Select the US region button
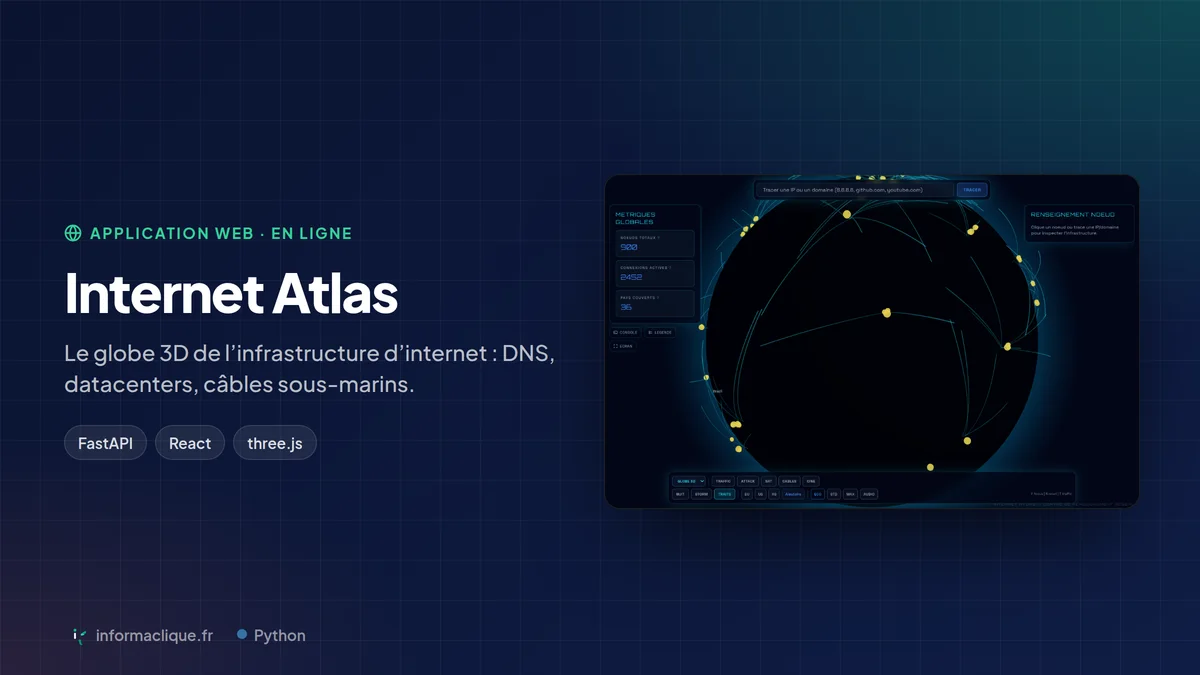 tap(760, 494)
